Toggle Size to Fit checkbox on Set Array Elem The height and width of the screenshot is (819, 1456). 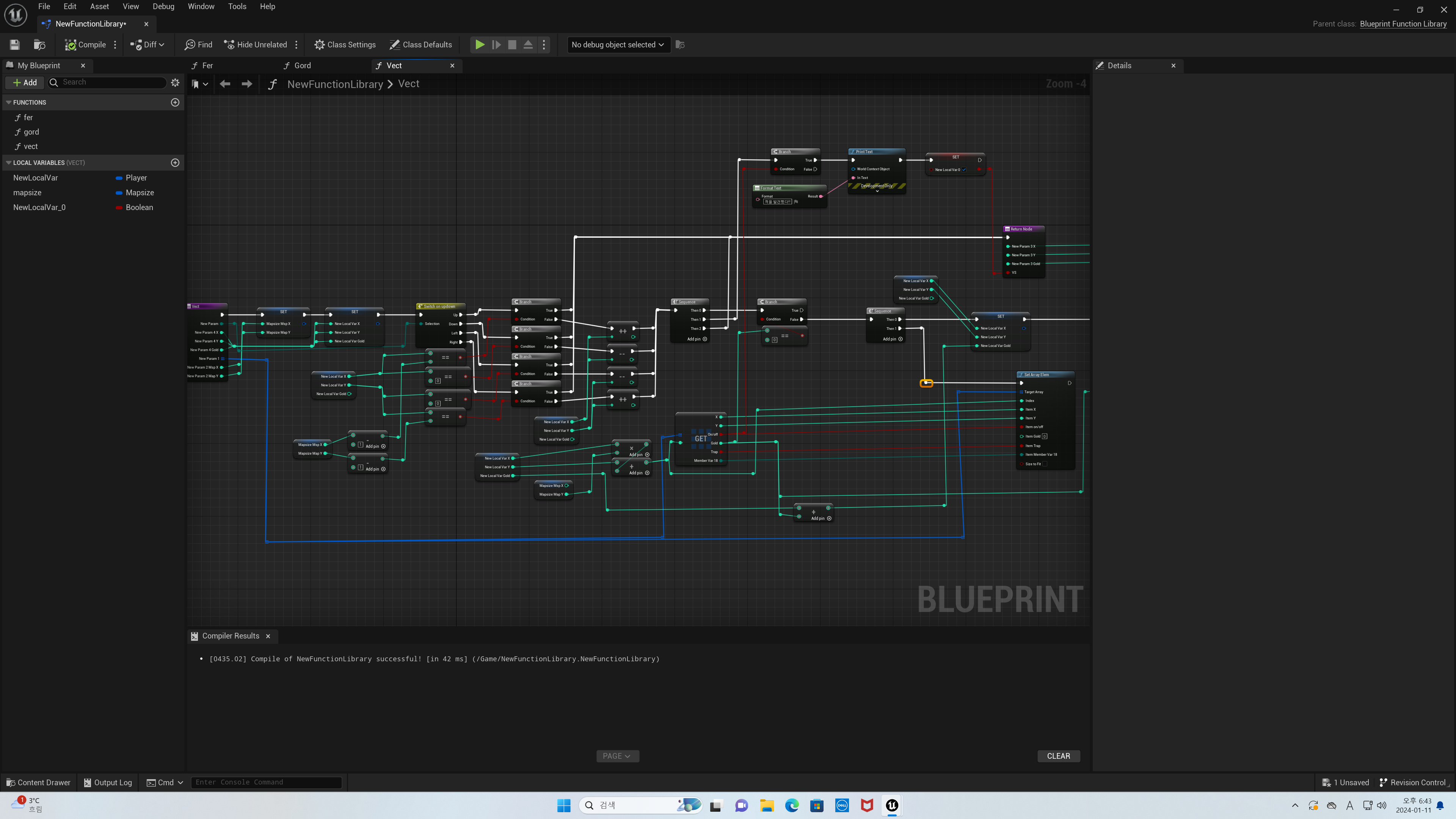click(1045, 464)
